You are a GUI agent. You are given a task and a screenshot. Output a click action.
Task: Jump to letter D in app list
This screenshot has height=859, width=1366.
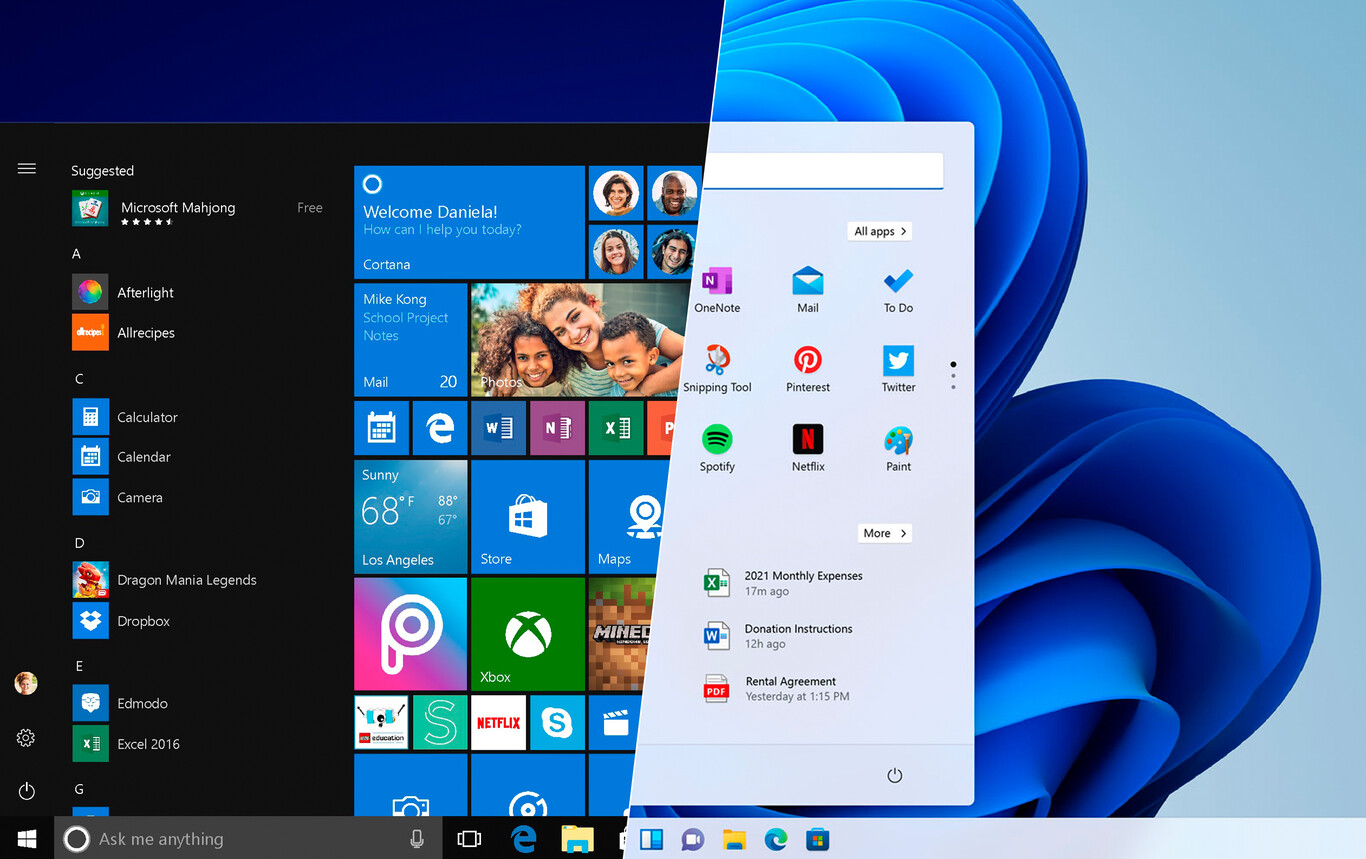click(x=79, y=543)
